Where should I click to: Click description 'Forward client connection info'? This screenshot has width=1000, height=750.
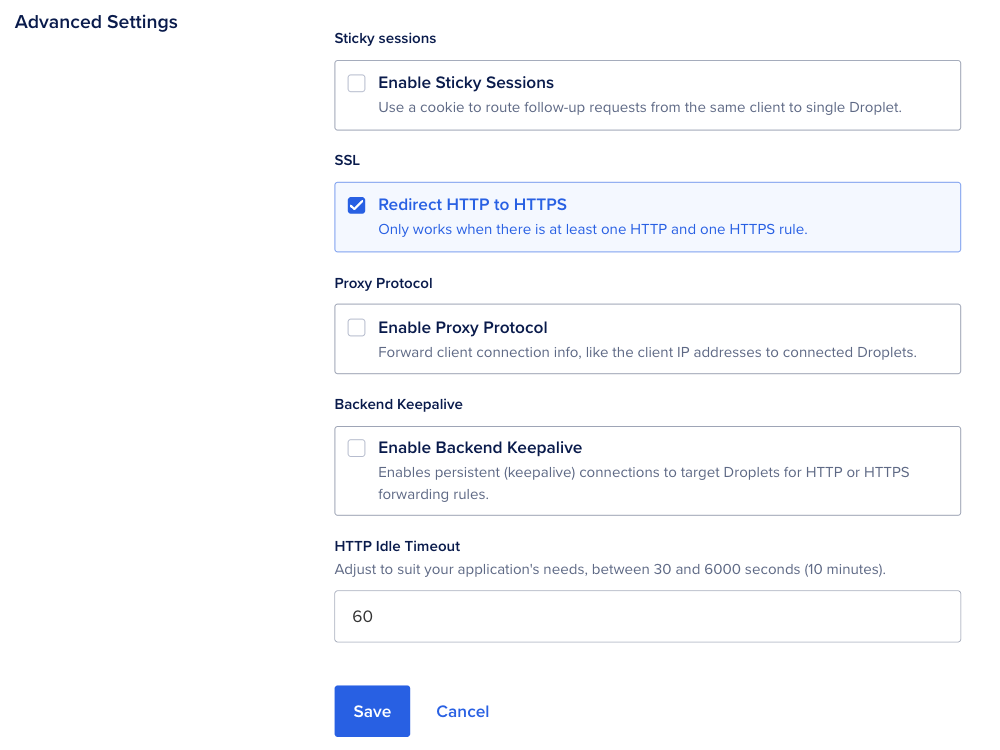coord(647,352)
